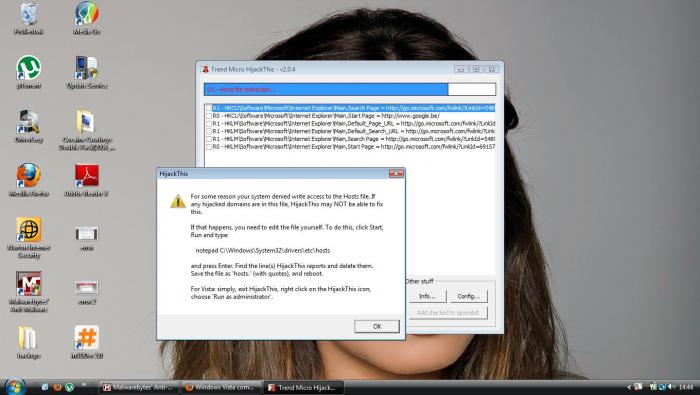Image resolution: width=700 pixels, height=395 pixels.
Task: Select the backups folder on desktop
Action: pyautogui.click(x=29, y=342)
